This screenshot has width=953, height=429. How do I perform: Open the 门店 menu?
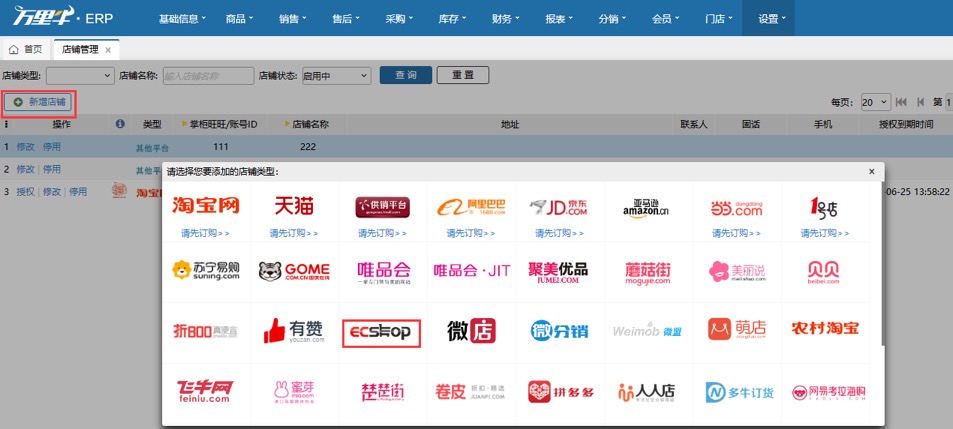[719, 18]
